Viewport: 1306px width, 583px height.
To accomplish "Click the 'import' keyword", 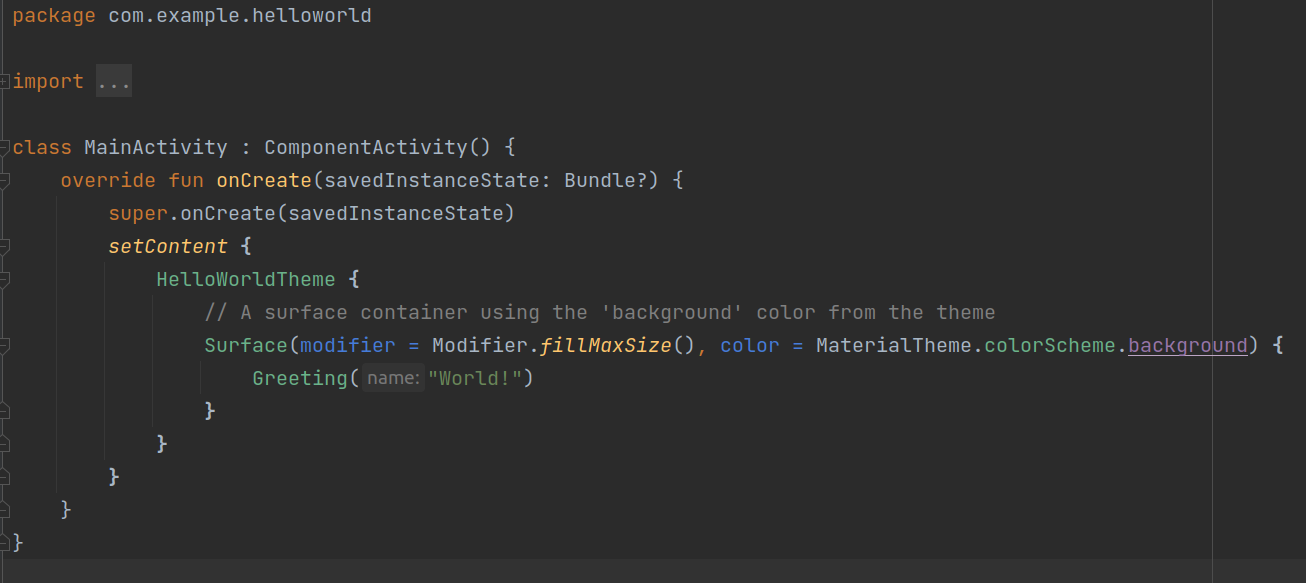I will click(48, 82).
